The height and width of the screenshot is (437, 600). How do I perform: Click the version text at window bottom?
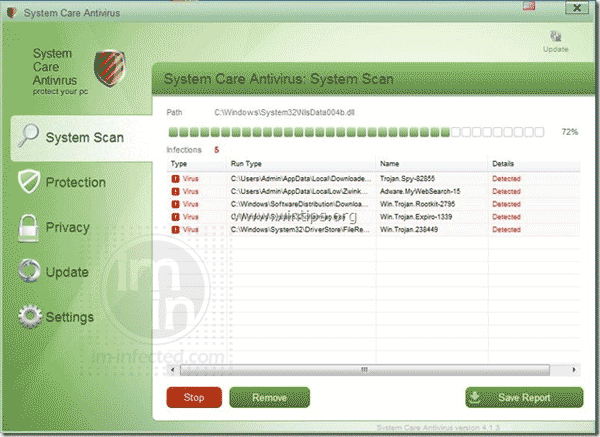click(x=438, y=427)
